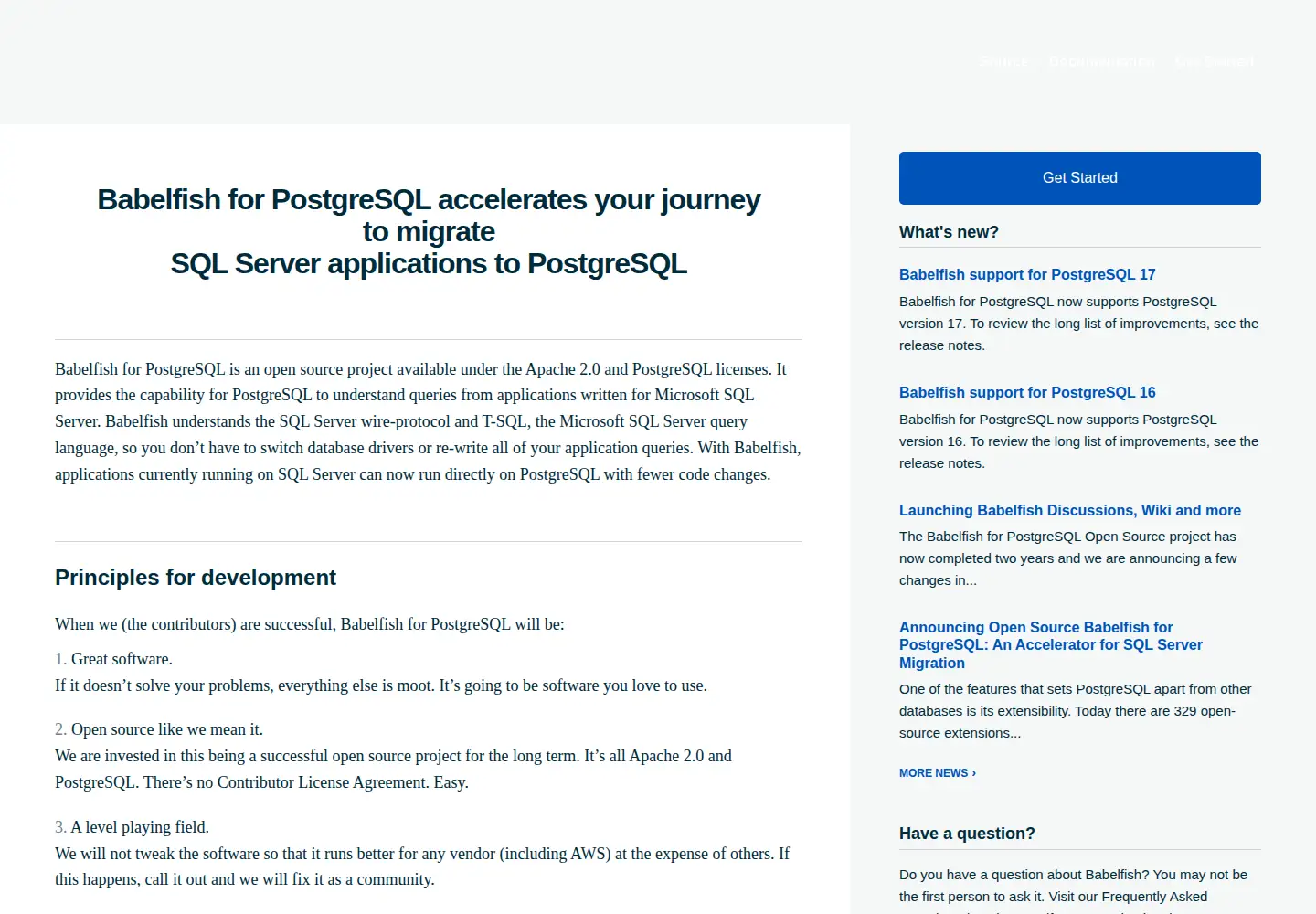1316x914 pixels.
Task: Click the summary mentioning 329 open-source extensions
Action: [x=1075, y=711]
